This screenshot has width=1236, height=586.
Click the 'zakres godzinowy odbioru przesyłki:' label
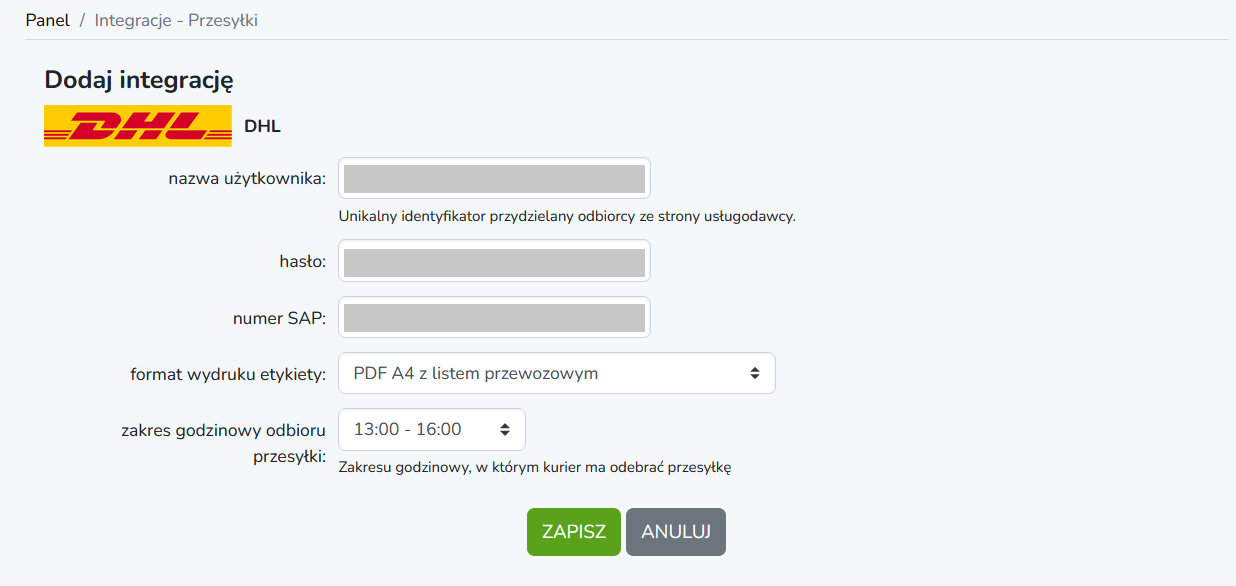(x=223, y=443)
